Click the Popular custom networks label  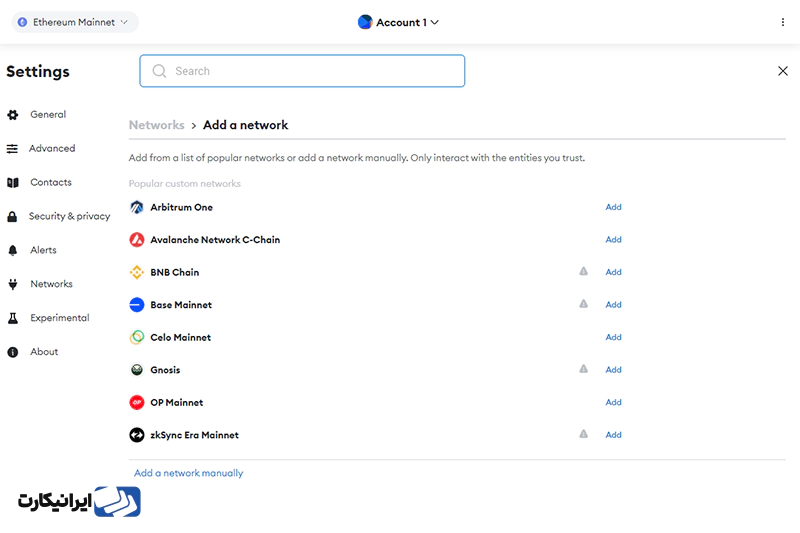(185, 184)
